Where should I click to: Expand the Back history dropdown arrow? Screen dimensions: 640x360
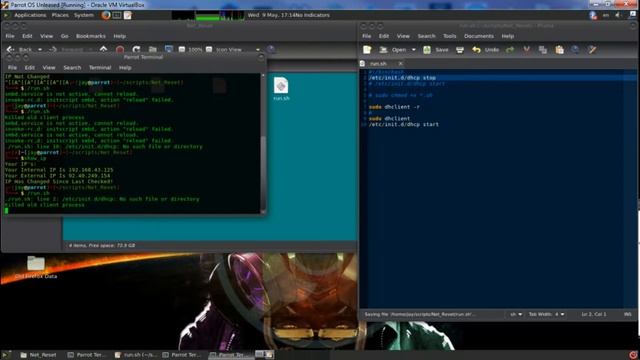click(x=40, y=49)
